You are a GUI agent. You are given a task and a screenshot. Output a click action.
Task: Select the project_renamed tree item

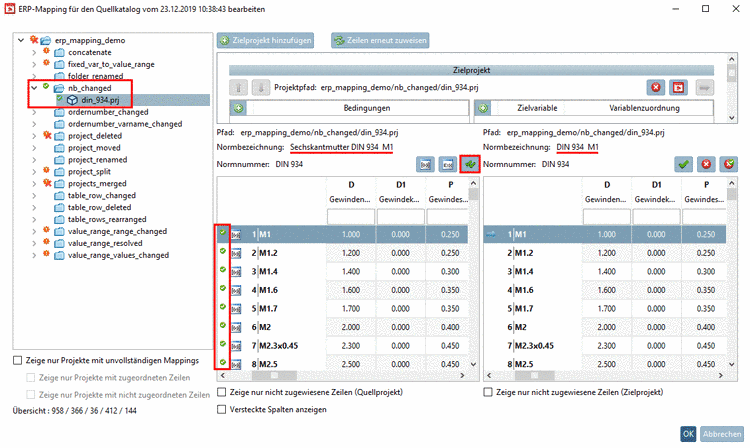click(98, 160)
